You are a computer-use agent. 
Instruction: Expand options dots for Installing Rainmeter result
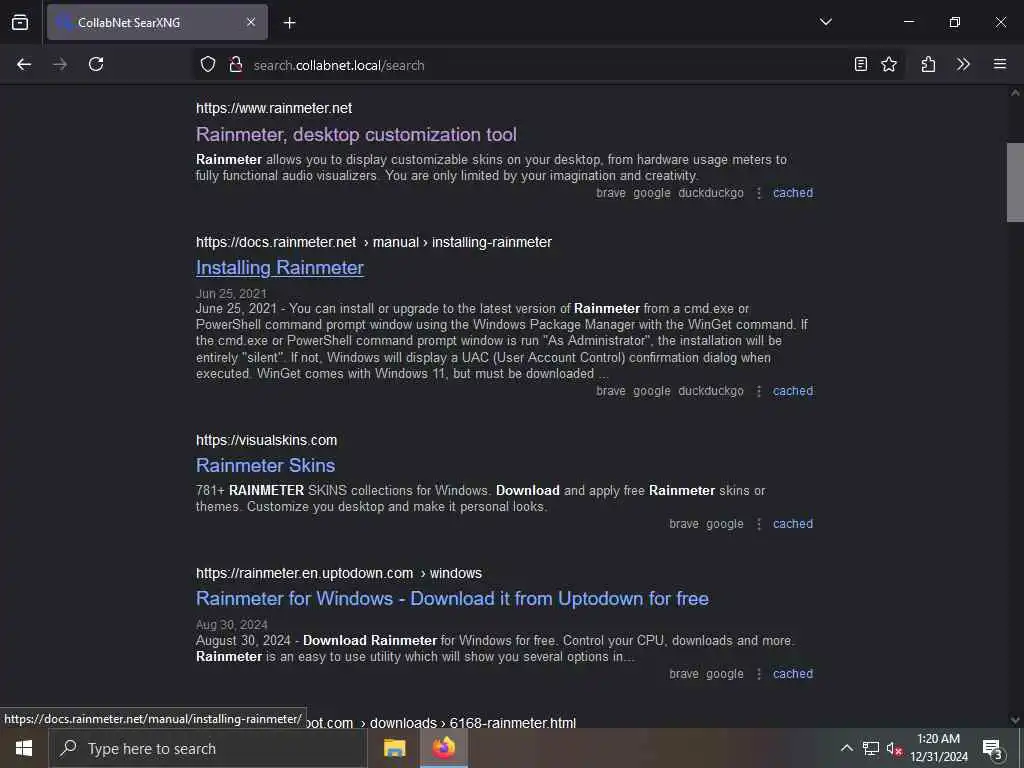click(759, 391)
